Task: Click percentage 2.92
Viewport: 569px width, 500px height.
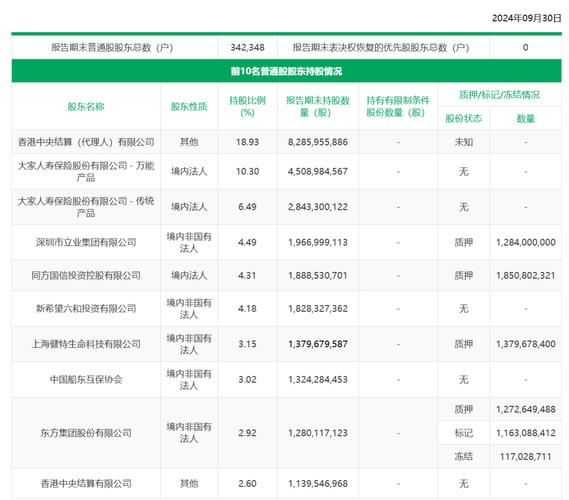Action: [247, 433]
